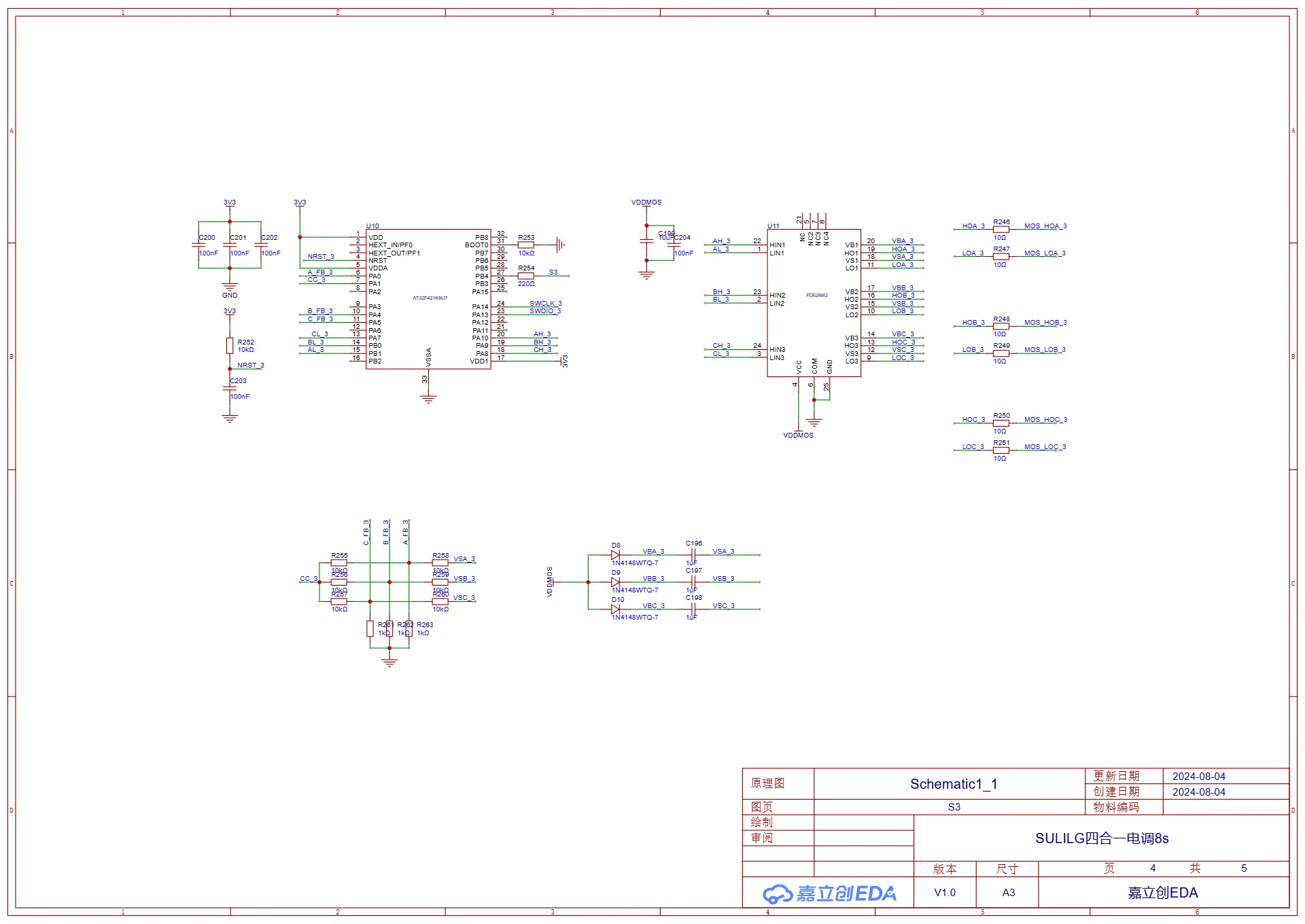Select the U11 designator label
The width and height of the screenshot is (1305, 924).
(x=773, y=226)
